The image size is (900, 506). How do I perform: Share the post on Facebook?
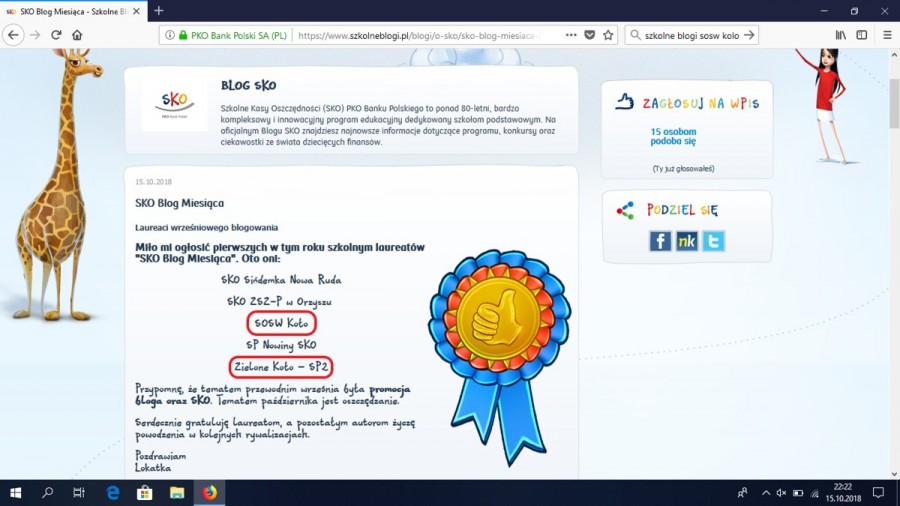point(660,241)
